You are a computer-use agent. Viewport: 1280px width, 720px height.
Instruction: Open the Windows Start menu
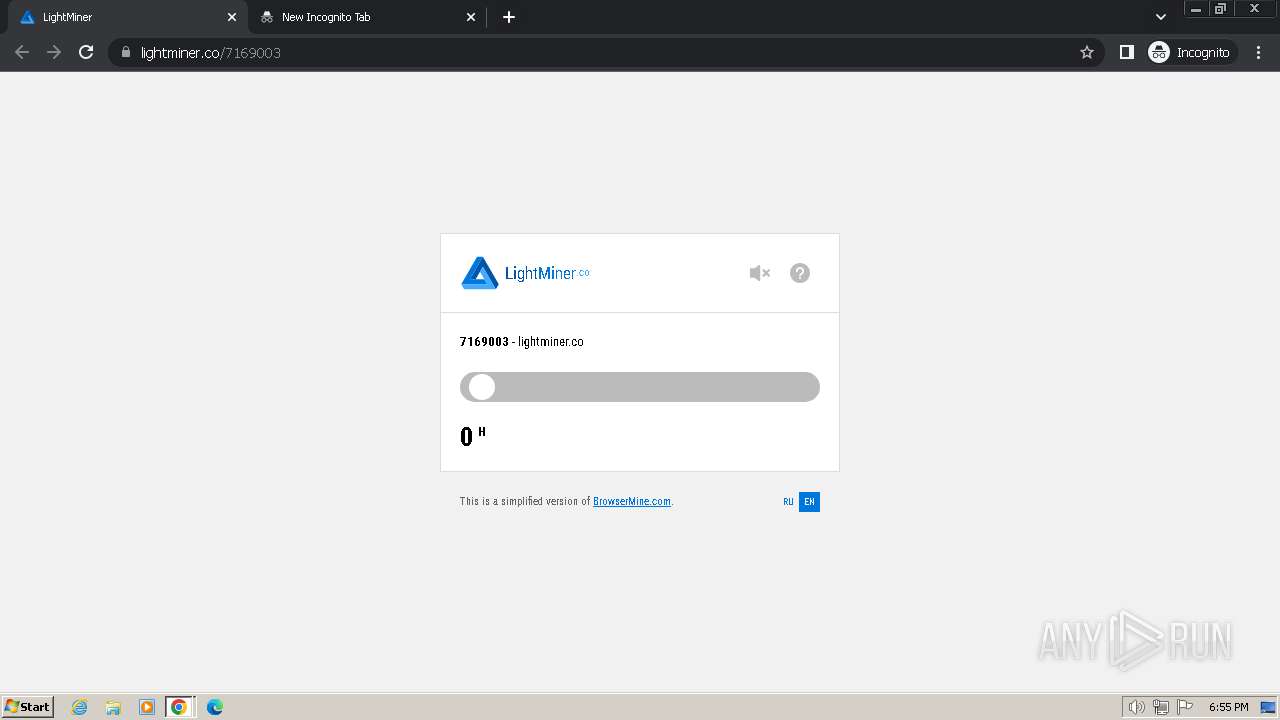click(x=28, y=707)
